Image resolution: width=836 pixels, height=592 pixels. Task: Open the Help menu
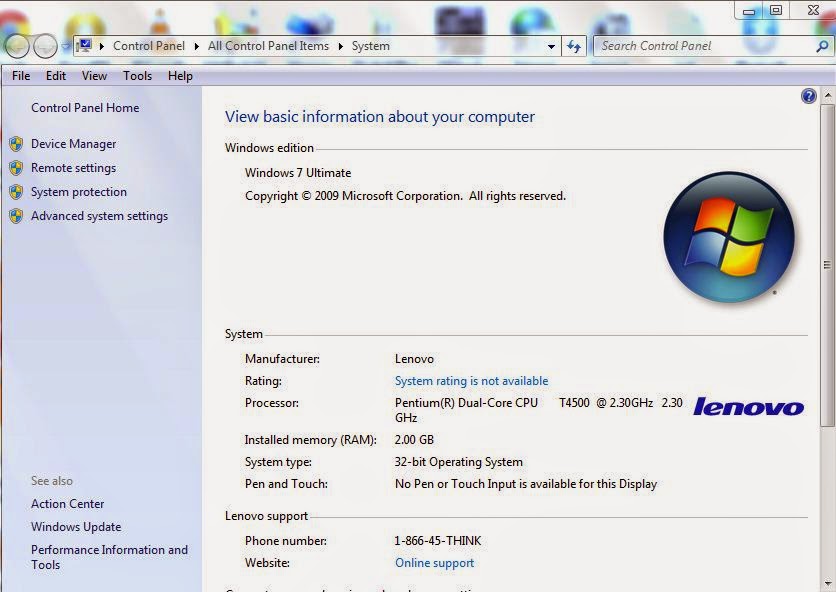(x=180, y=76)
